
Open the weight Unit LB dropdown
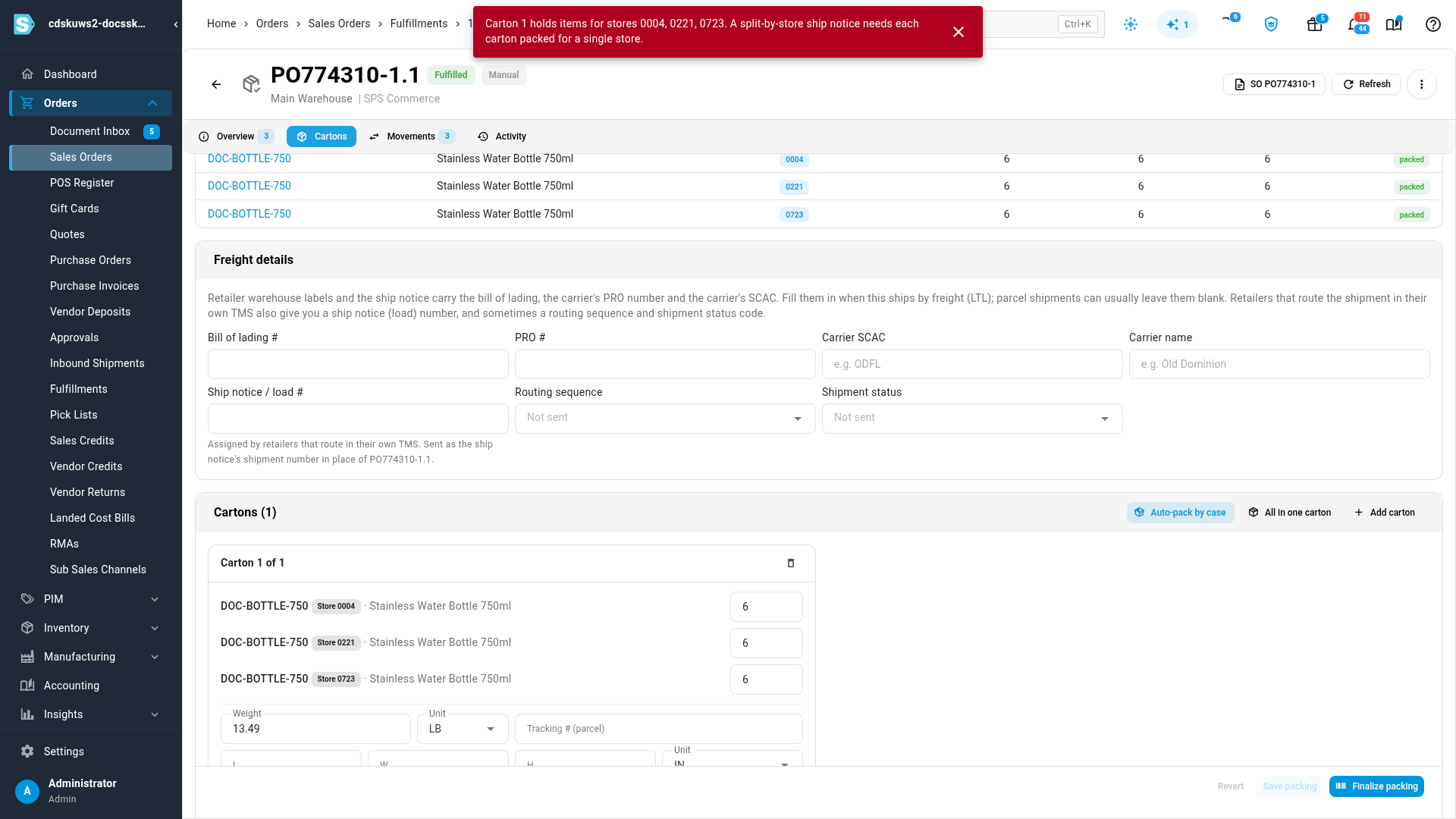pyautogui.click(x=463, y=729)
